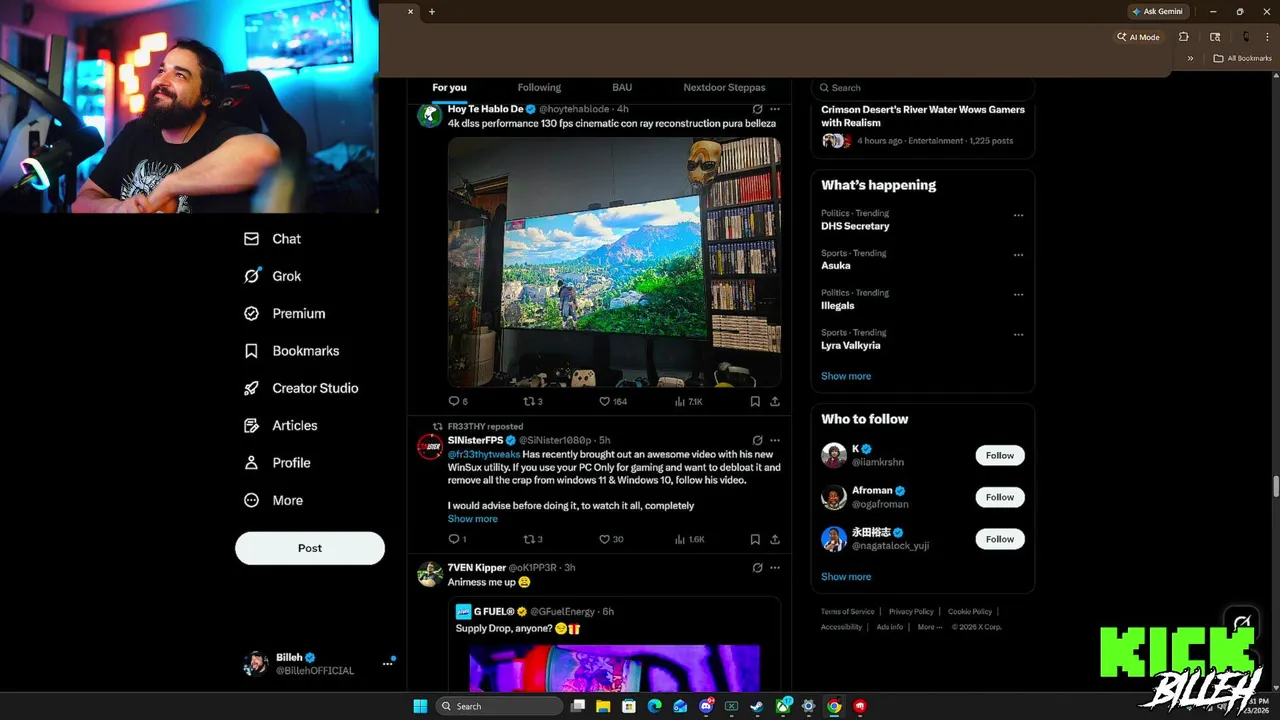Open Chrome's three-dot menu

coord(1267,37)
